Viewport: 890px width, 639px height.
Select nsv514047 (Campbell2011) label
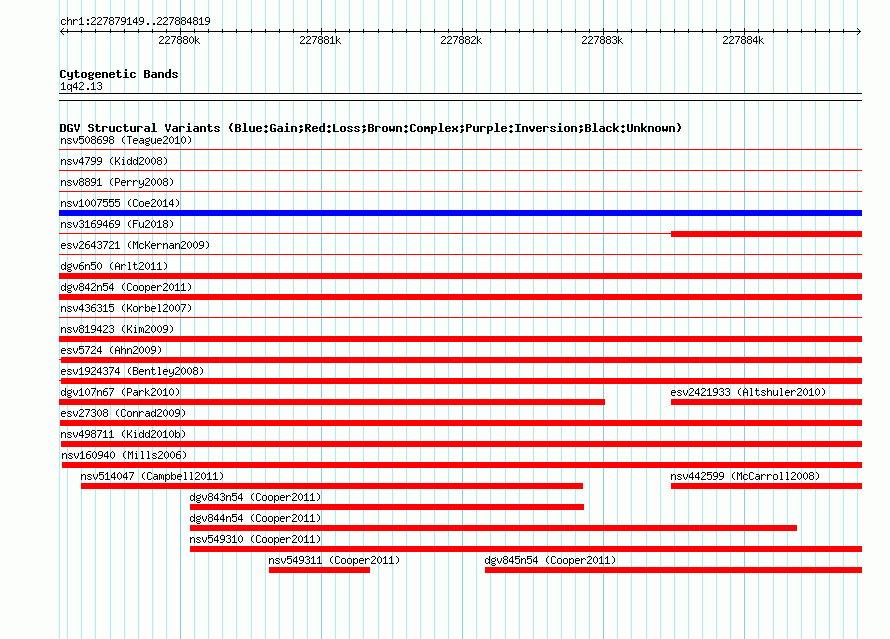(152, 476)
